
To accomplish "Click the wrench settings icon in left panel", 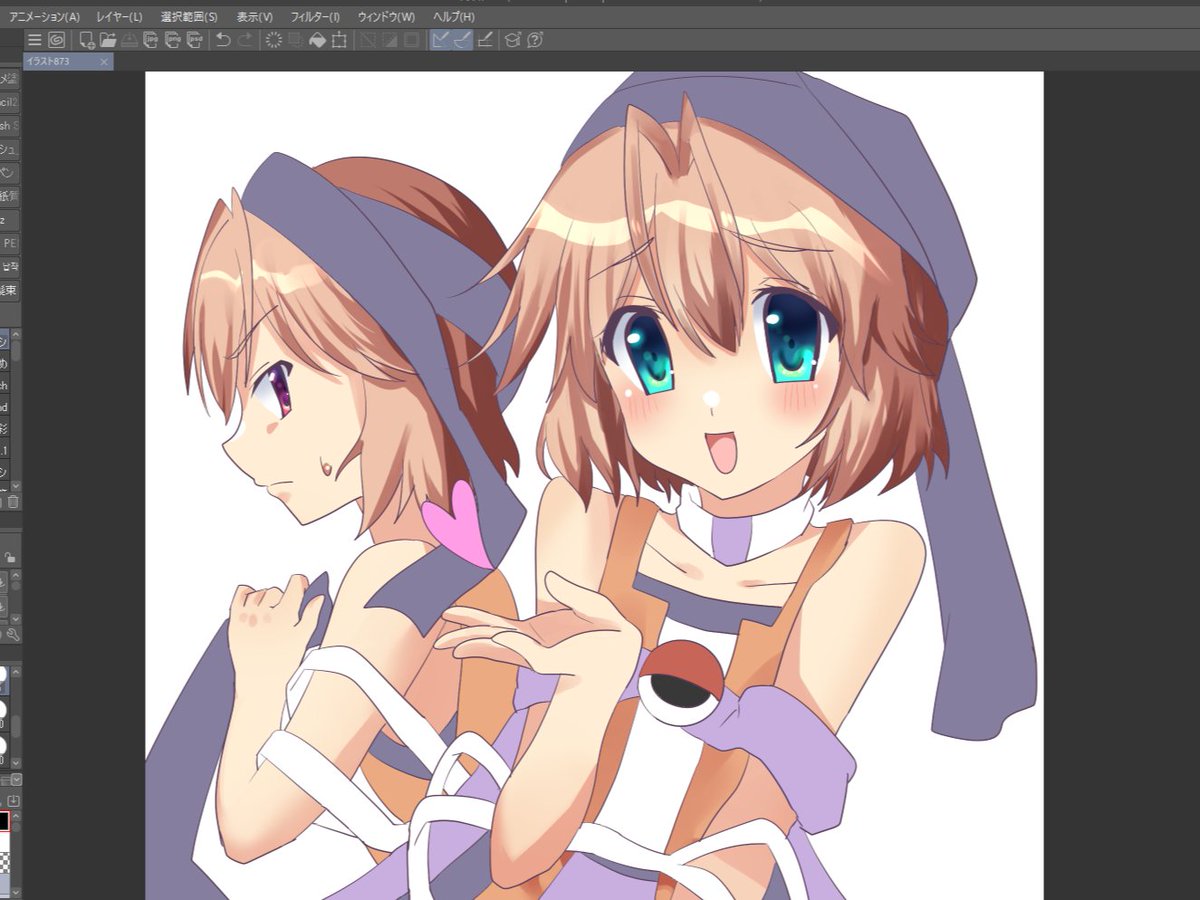I will 13,634.
